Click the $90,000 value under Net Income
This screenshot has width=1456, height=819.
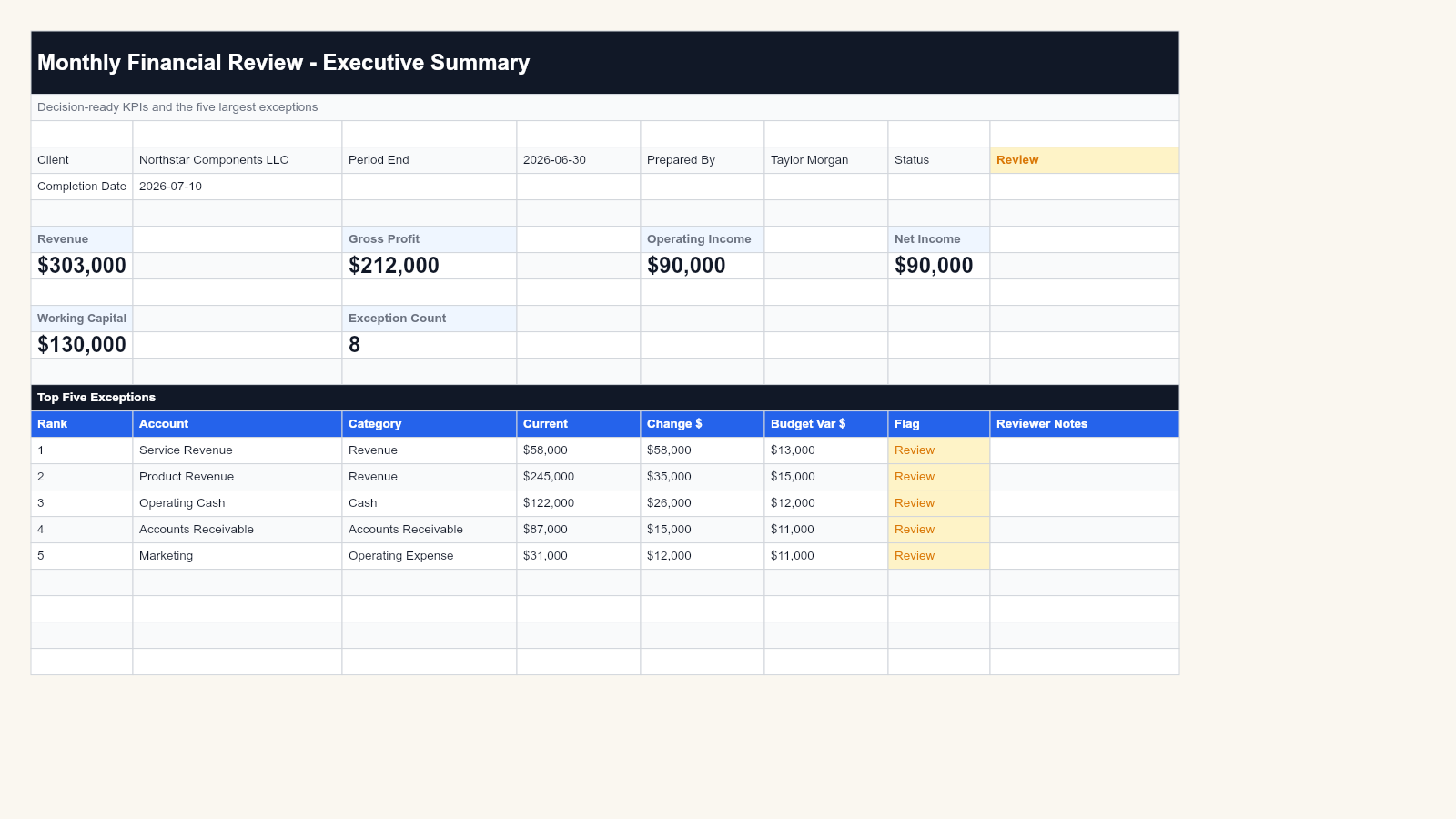tap(939, 266)
